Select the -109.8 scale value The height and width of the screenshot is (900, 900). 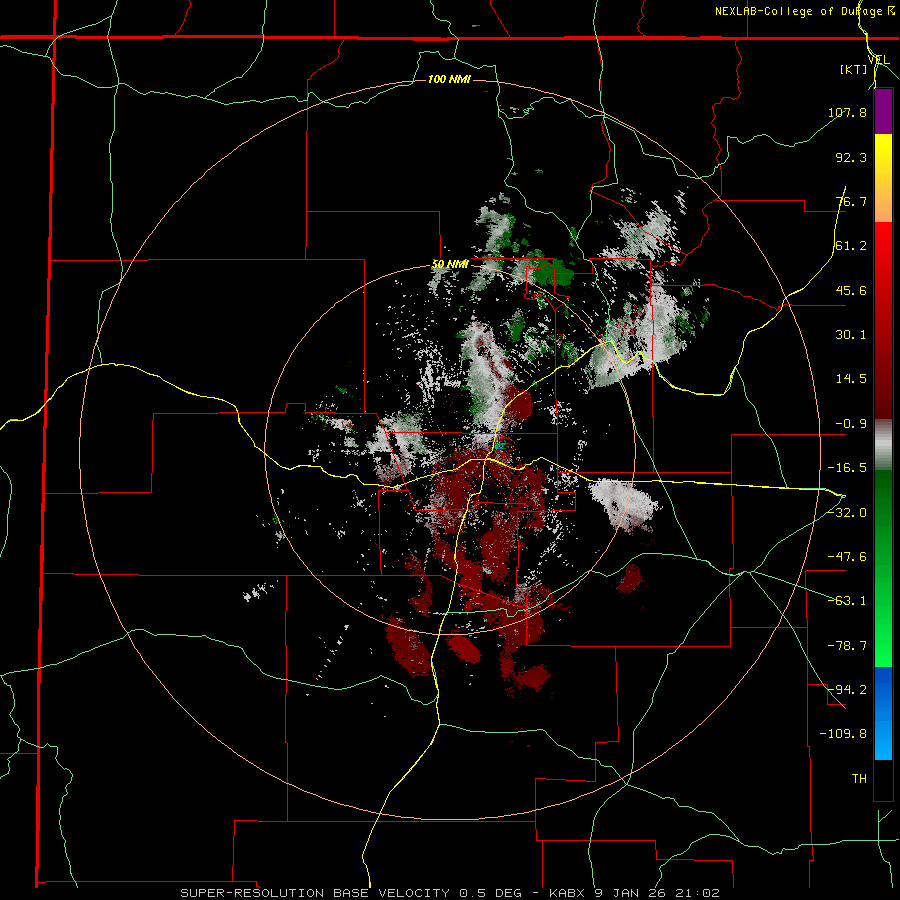[x=843, y=734]
